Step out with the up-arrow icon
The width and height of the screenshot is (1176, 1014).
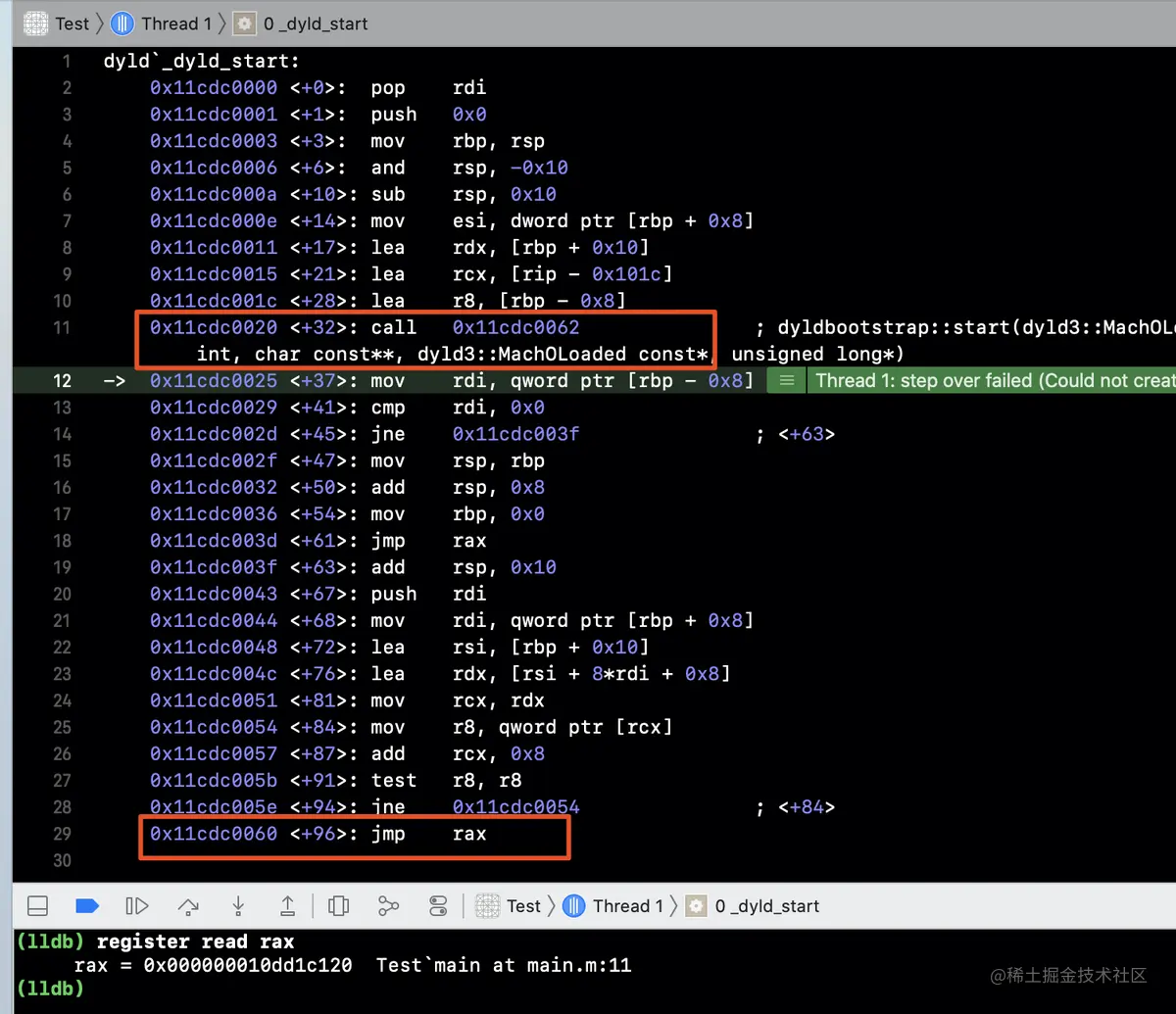[288, 905]
